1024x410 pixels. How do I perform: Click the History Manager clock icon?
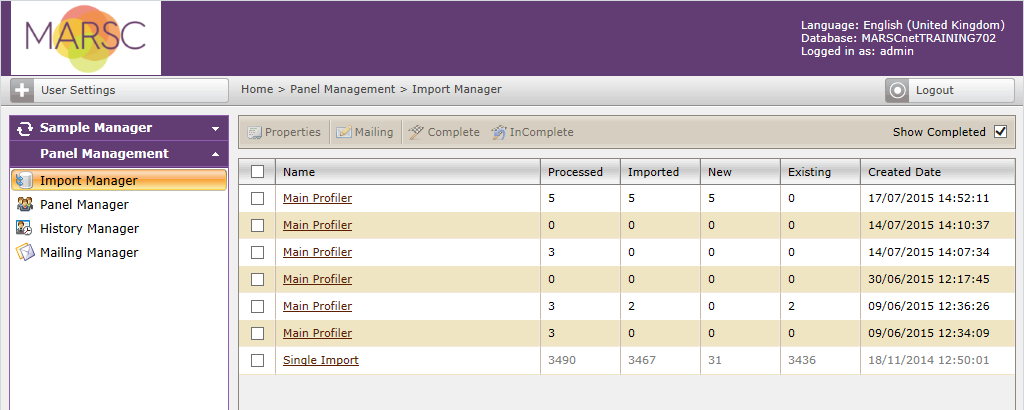pyautogui.click(x=24, y=229)
